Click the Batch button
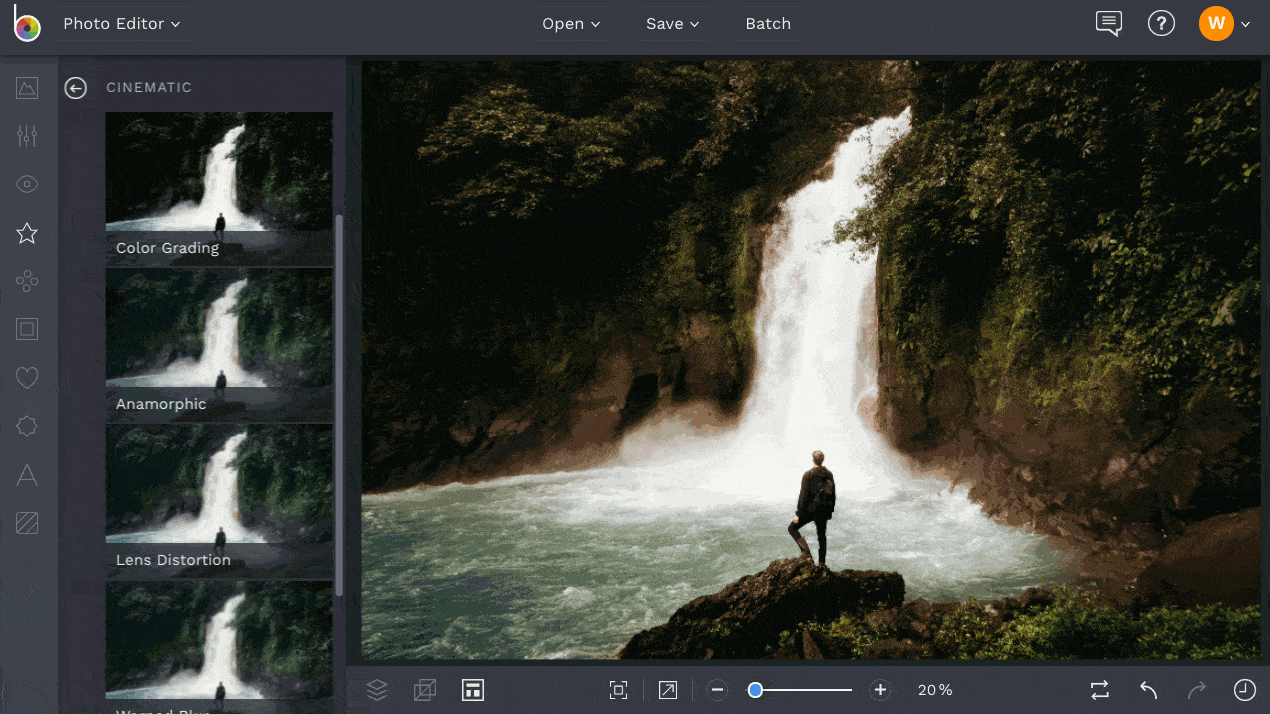1270x714 pixels. pyautogui.click(x=768, y=24)
